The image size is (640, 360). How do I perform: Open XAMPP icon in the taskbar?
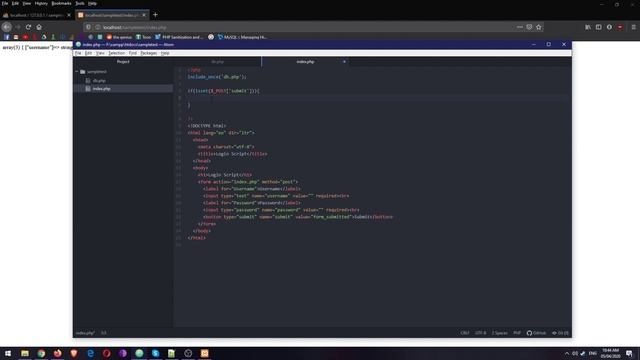point(204,353)
